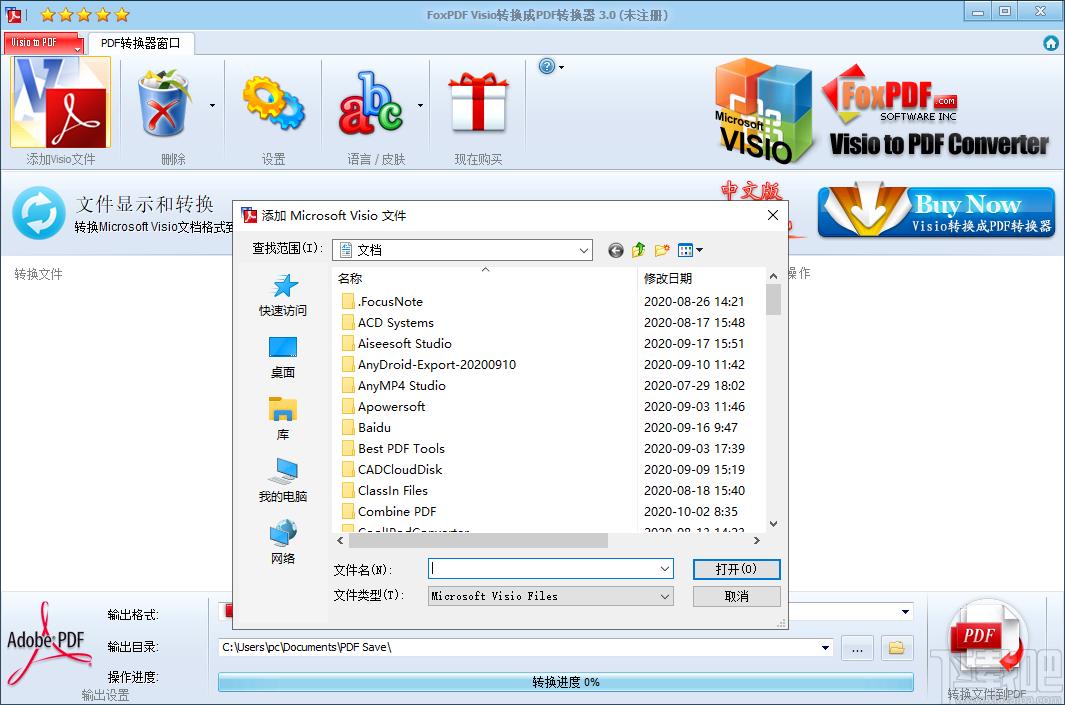Click in the file name input field

(x=543, y=569)
